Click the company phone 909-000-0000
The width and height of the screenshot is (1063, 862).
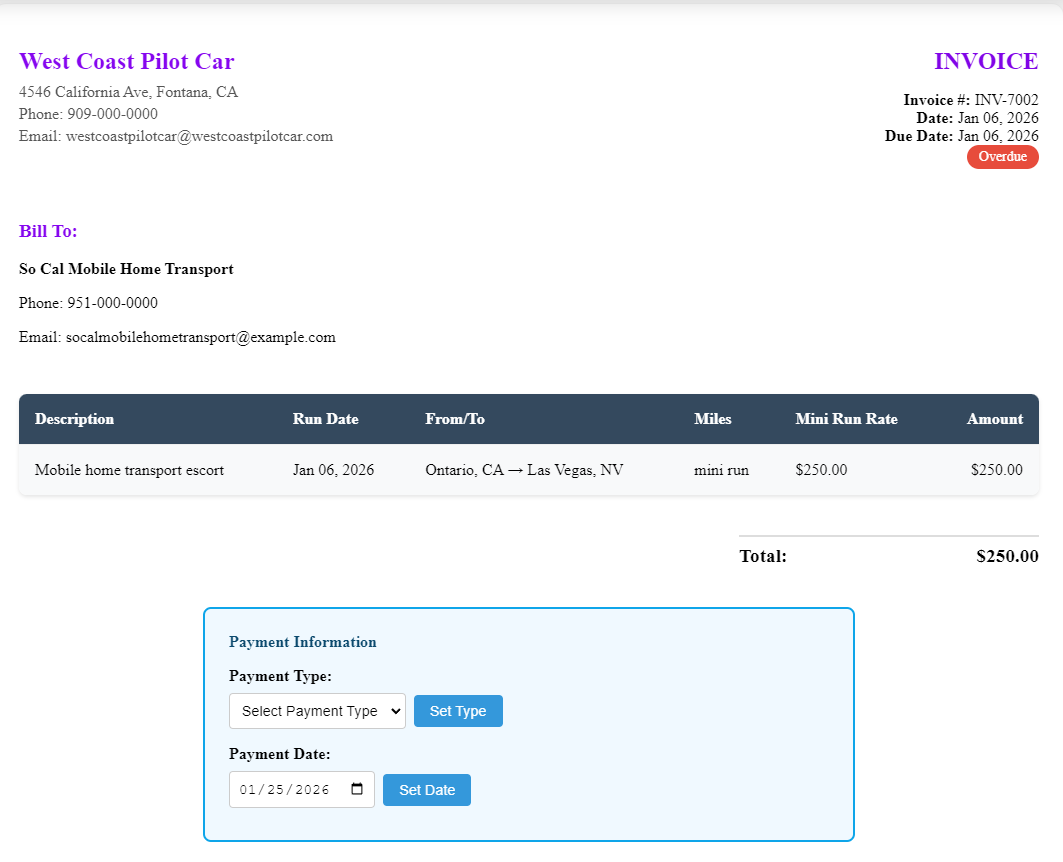click(x=113, y=114)
